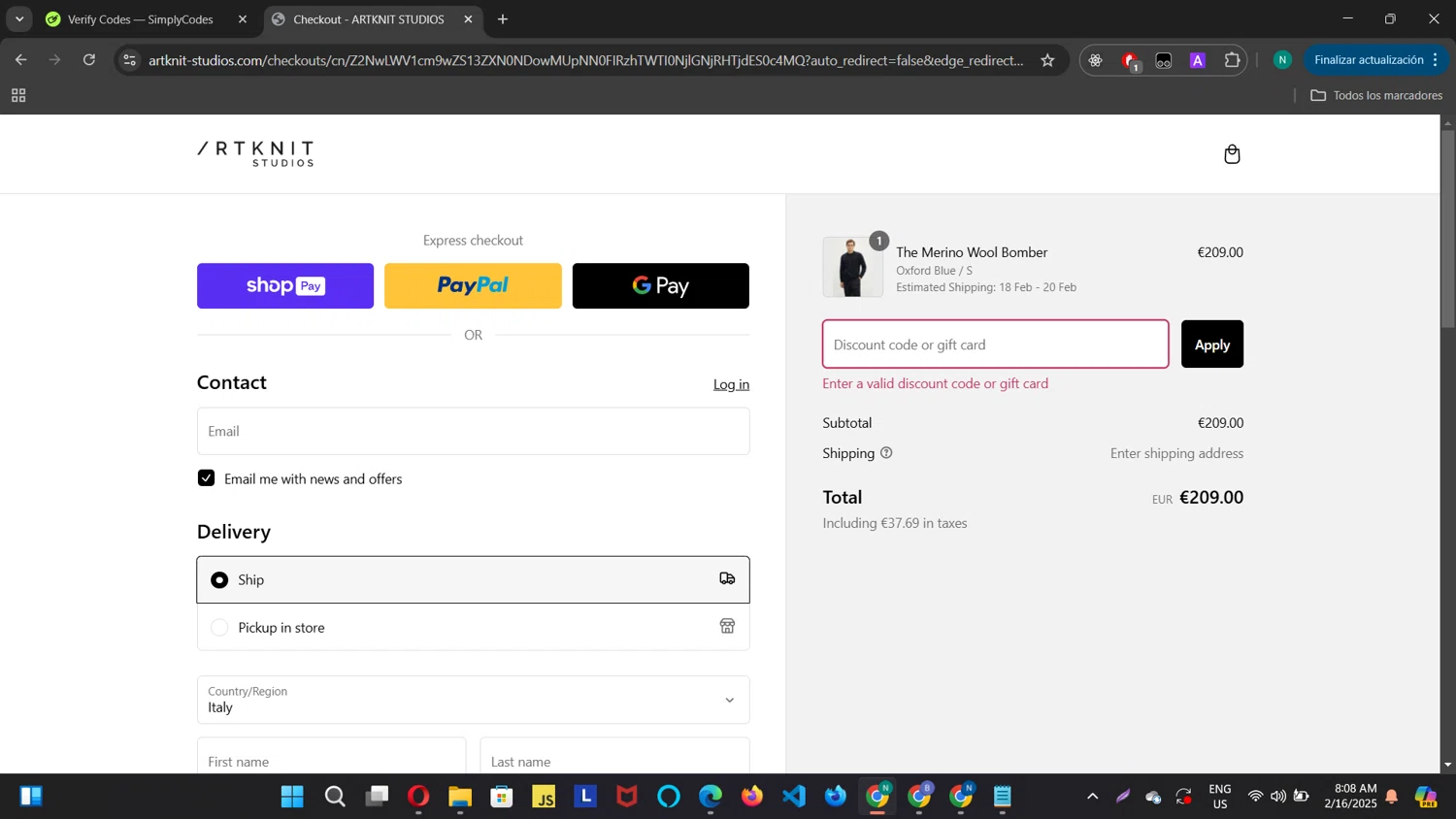
Task: Bookmark this page with the star icon
Action: pos(1047,60)
